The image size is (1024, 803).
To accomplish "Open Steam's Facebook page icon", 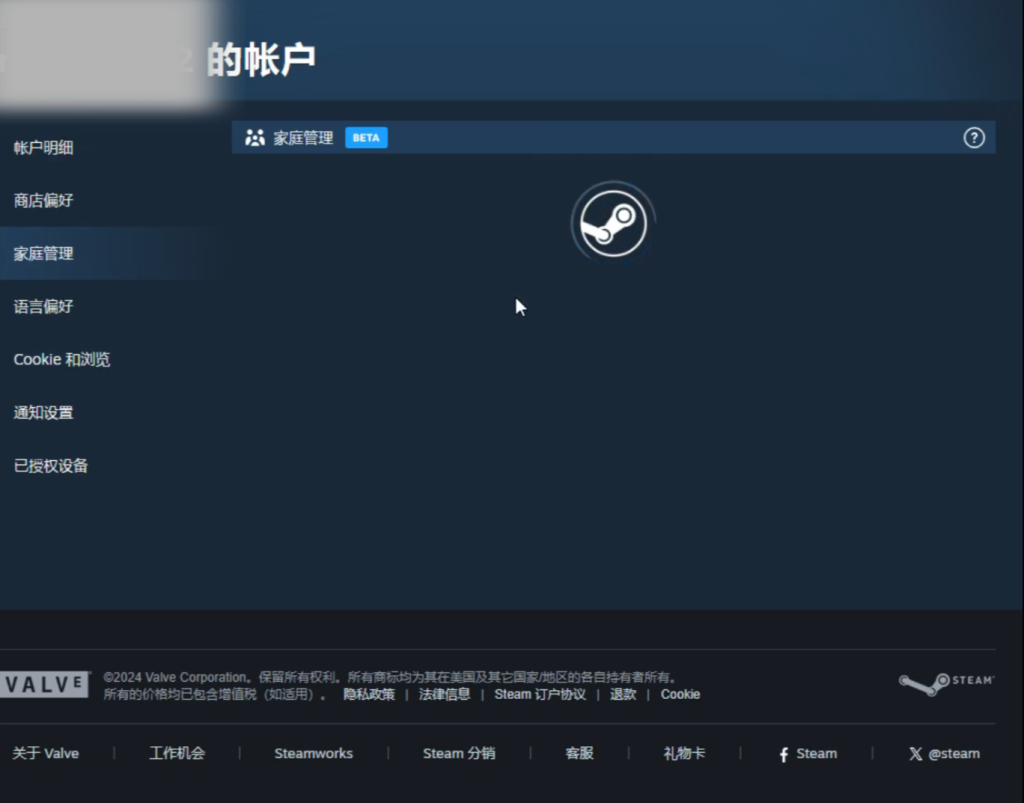I will pos(781,754).
